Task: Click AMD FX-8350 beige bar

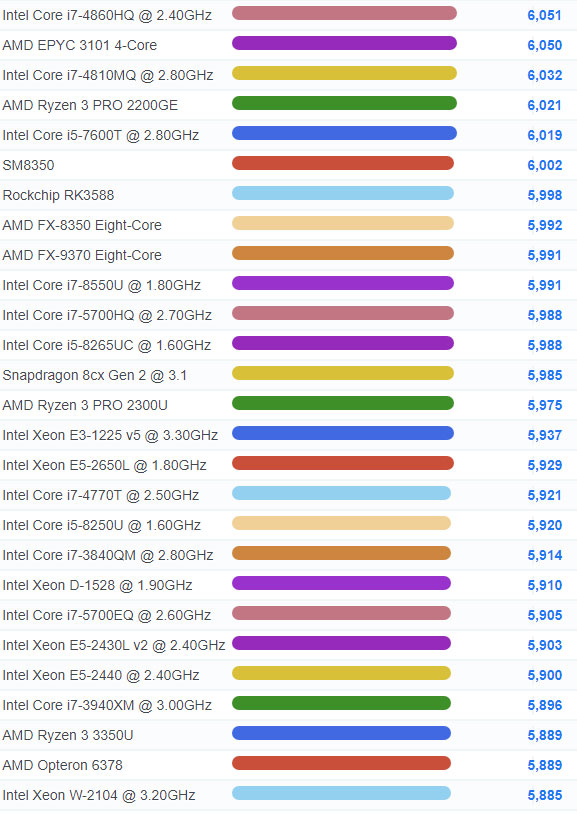Action: [343, 223]
